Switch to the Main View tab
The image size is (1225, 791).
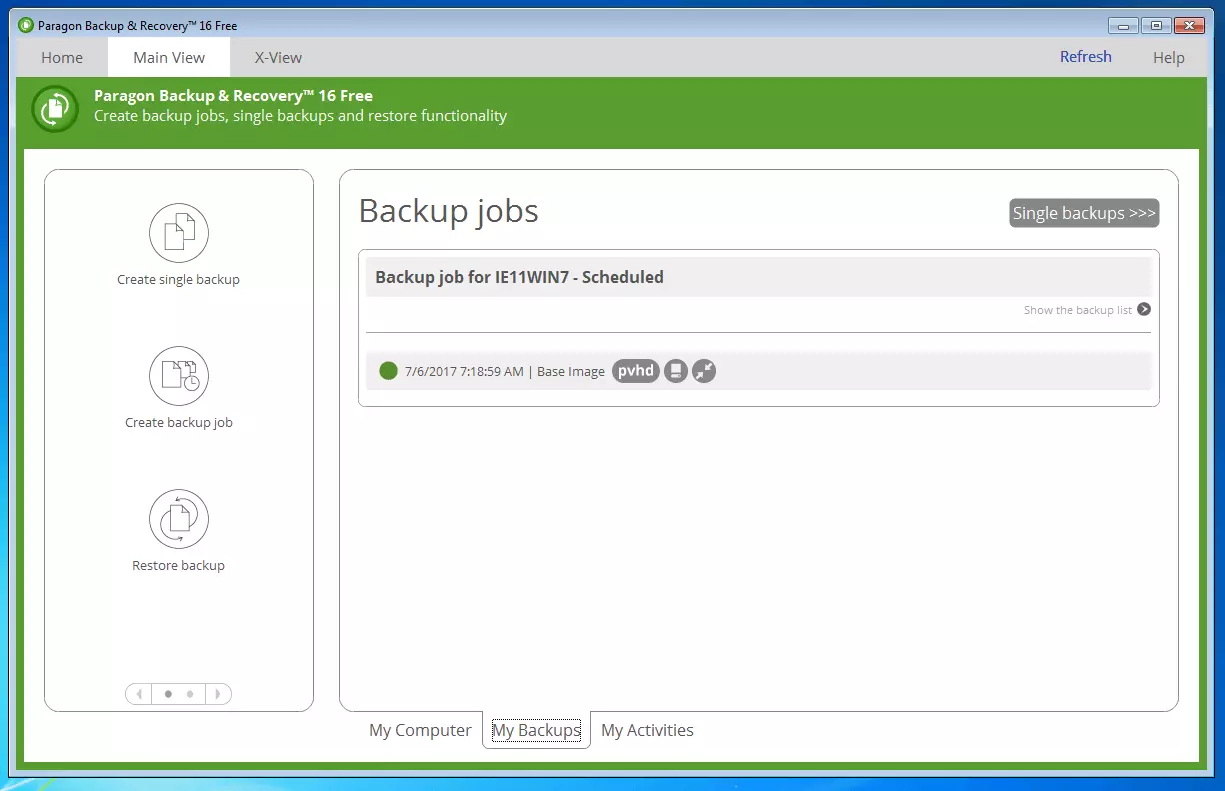tap(169, 57)
